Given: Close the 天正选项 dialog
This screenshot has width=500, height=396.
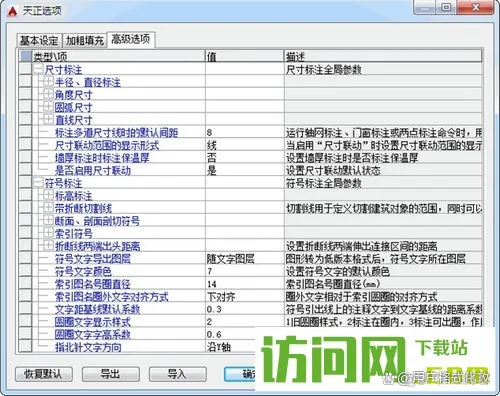Looking at the screenshot, I should [x=476, y=7].
